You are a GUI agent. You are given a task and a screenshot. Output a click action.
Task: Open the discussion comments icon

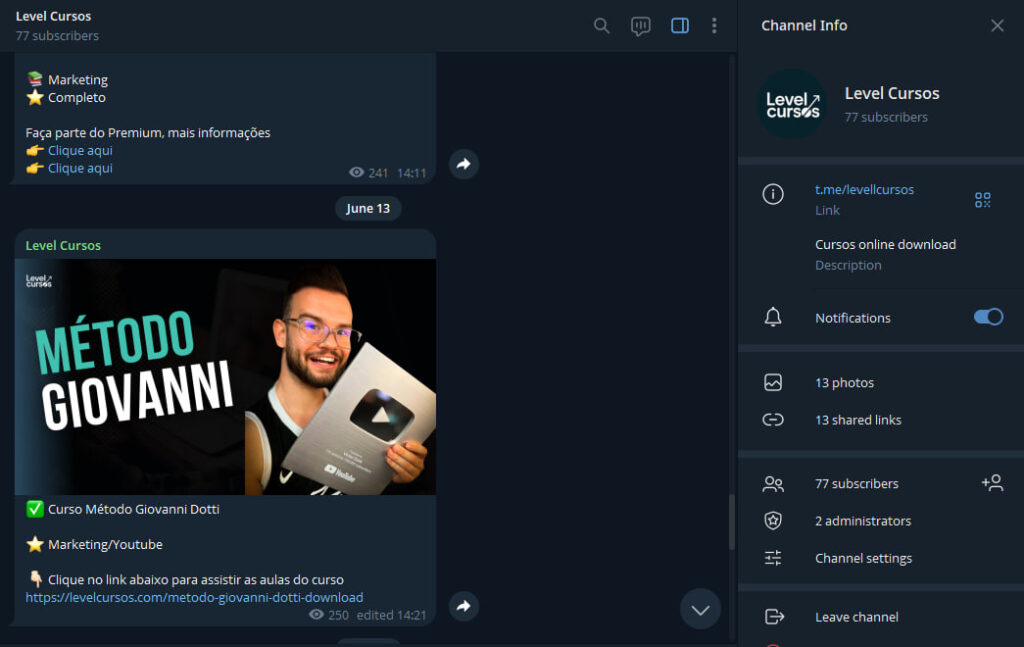pyautogui.click(x=641, y=26)
